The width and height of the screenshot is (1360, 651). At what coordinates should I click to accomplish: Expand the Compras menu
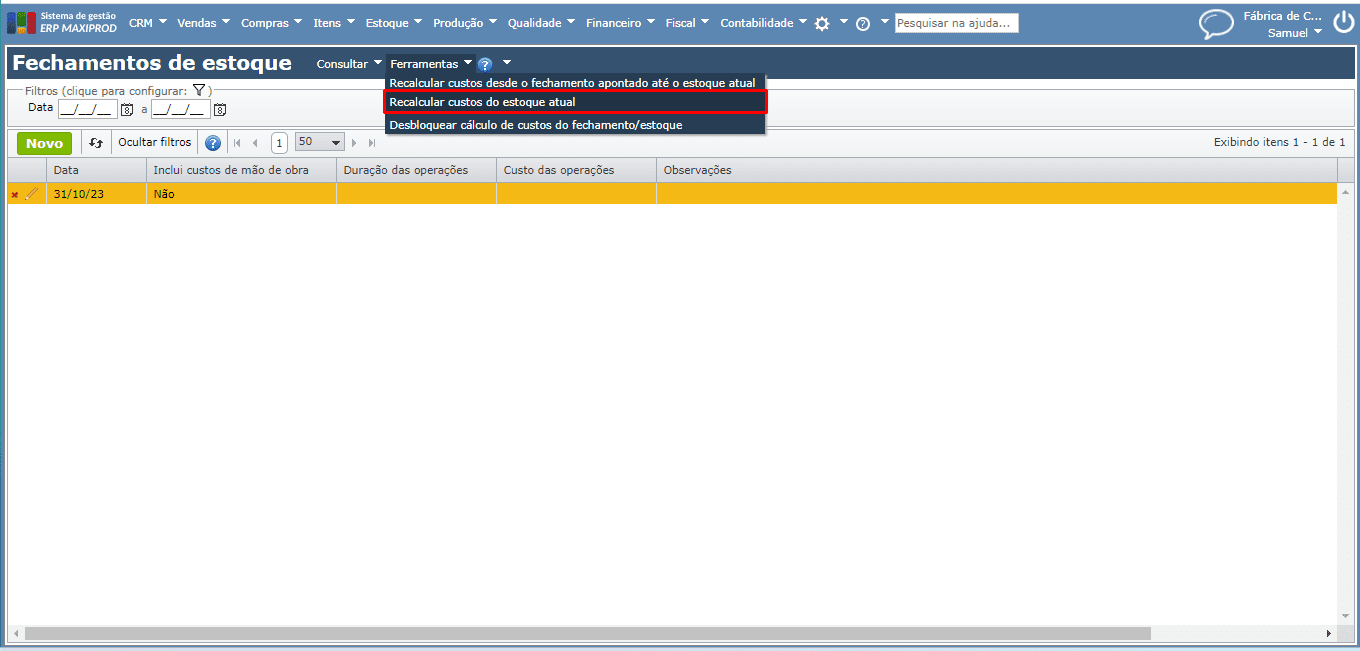272,23
